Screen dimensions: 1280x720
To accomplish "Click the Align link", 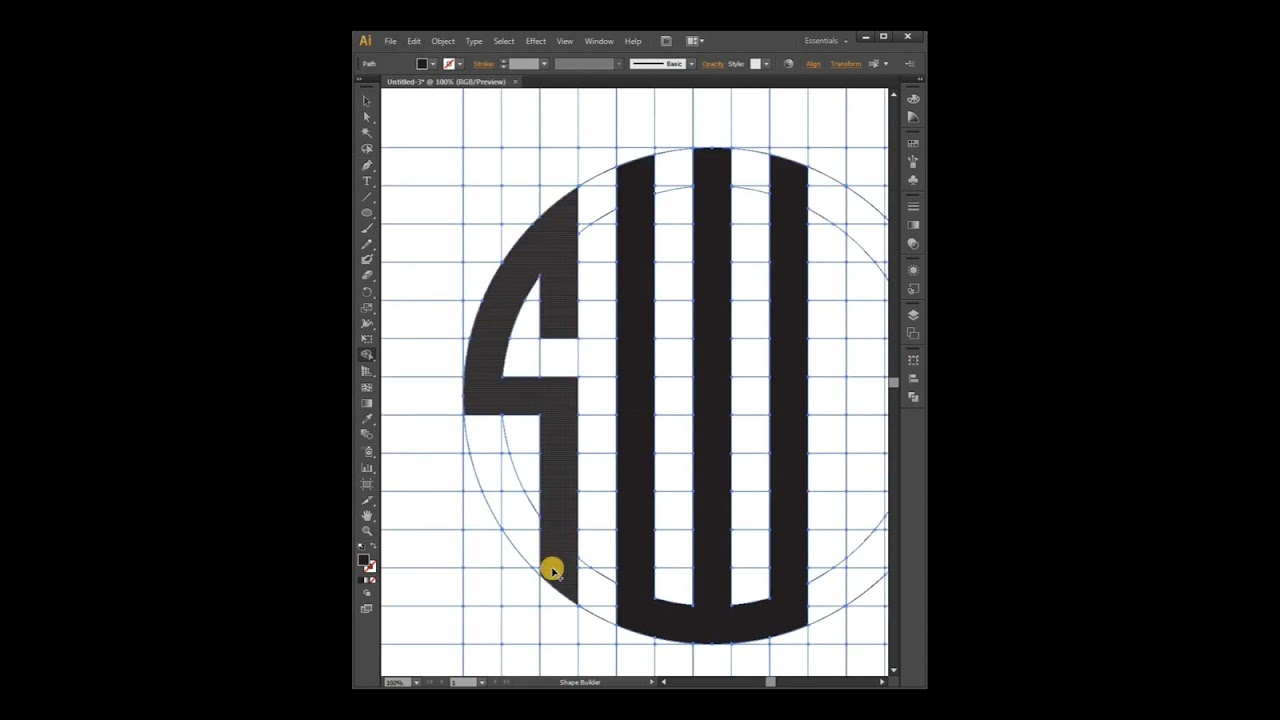I will (x=813, y=64).
